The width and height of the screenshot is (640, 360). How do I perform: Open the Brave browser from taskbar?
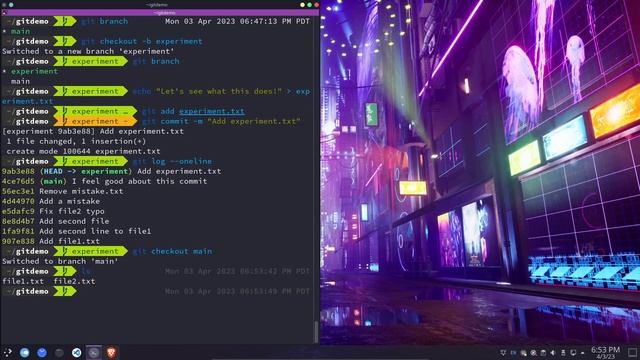tap(111, 353)
